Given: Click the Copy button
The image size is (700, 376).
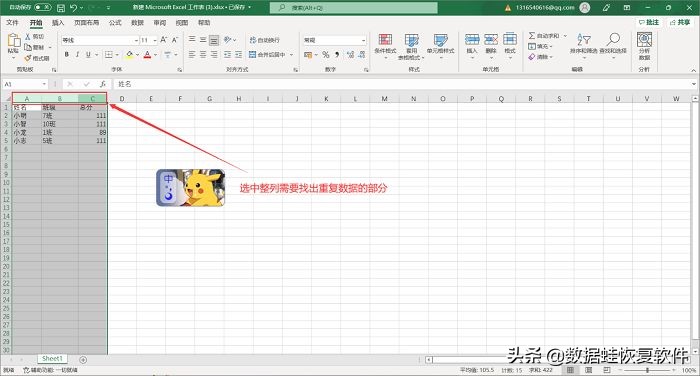Looking at the screenshot, I should tap(35, 47).
